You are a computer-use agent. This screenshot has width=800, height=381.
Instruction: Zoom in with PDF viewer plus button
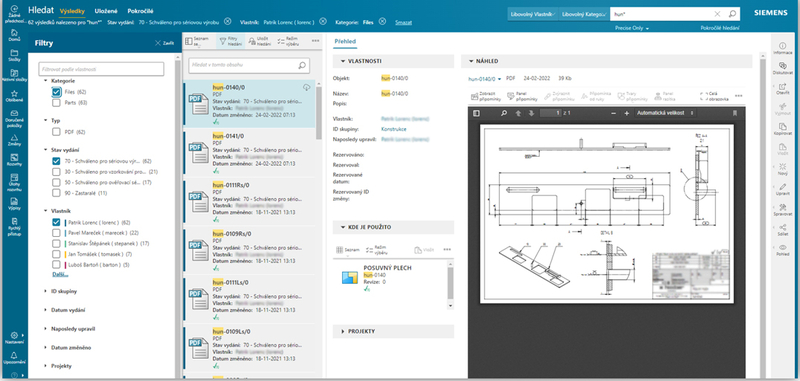pyautogui.click(x=627, y=113)
